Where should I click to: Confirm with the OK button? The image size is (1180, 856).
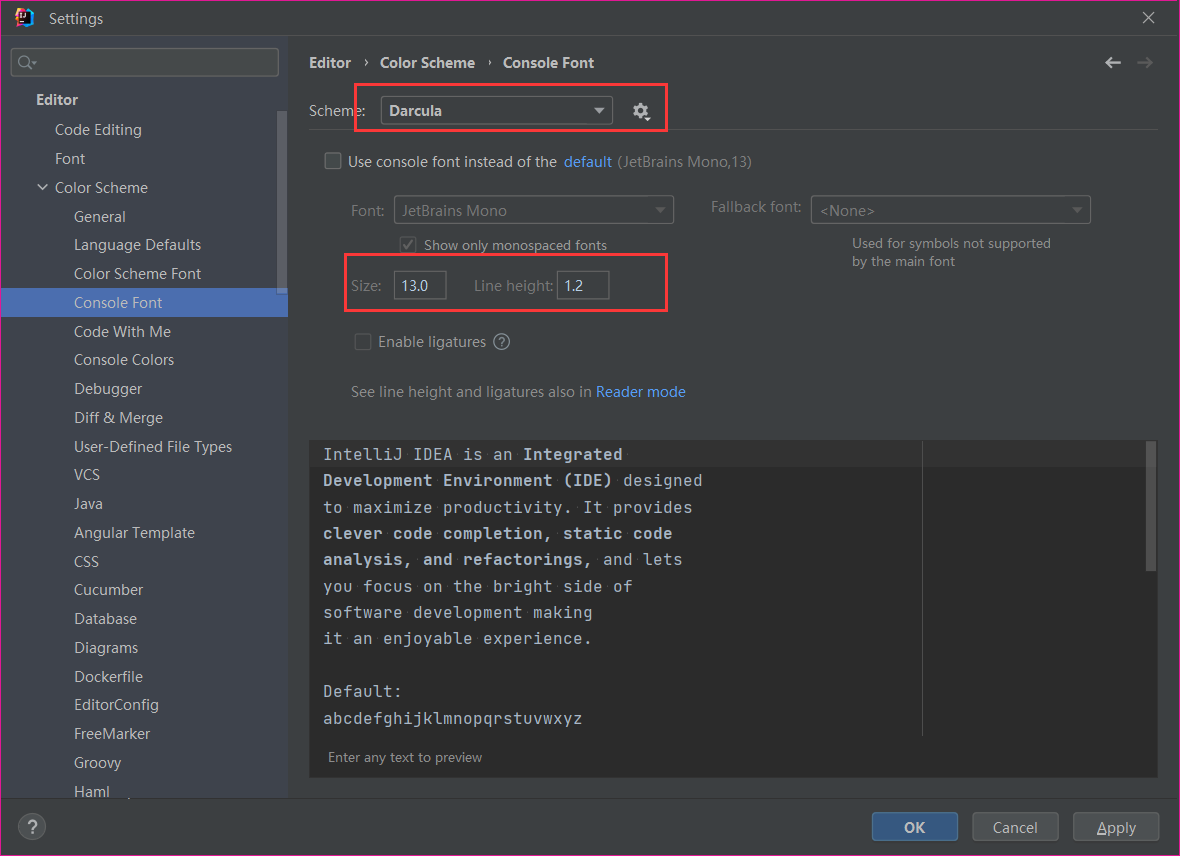[x=914, y=827]
